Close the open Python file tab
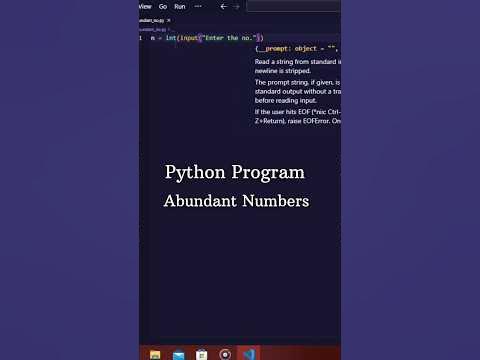Viewport: 480px width, 360px height. [169, 21]
